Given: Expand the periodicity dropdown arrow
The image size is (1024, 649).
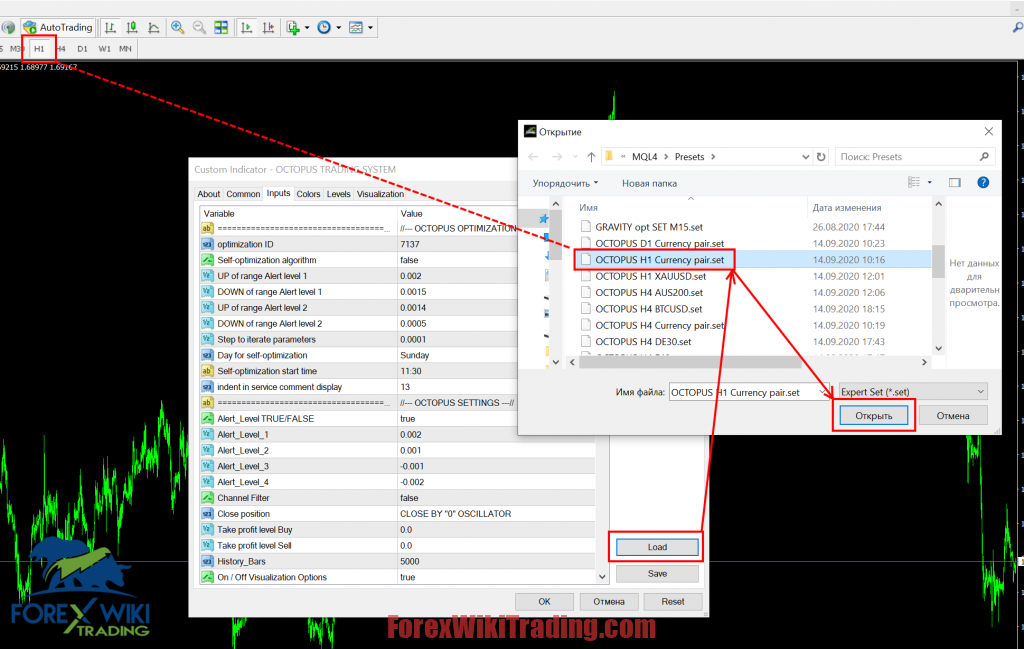Looking at the screenshot, I should (338, 27).
